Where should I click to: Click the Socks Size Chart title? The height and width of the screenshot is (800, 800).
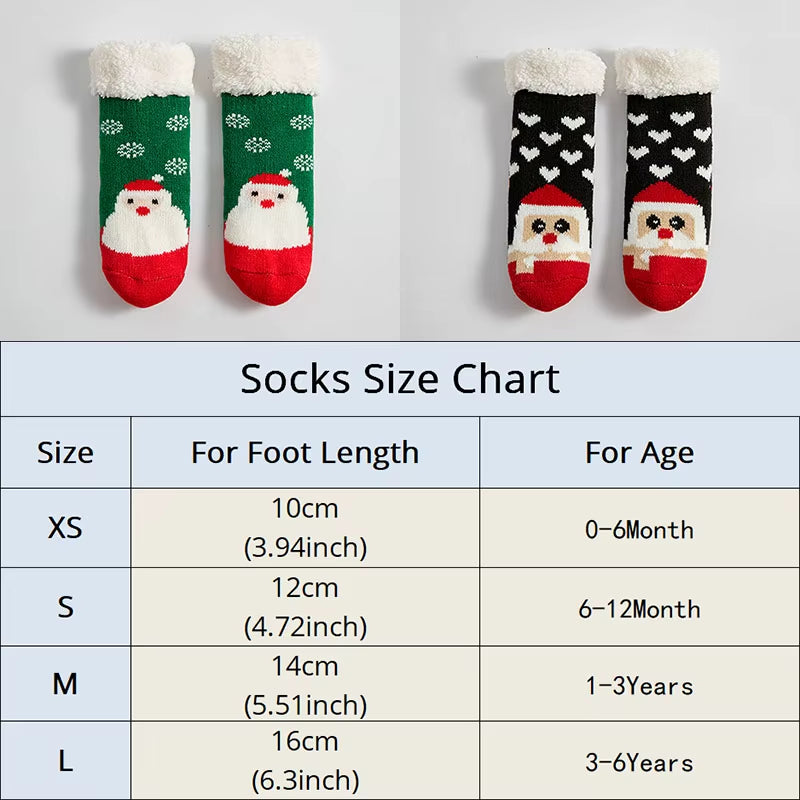click(x=400, y=379)
